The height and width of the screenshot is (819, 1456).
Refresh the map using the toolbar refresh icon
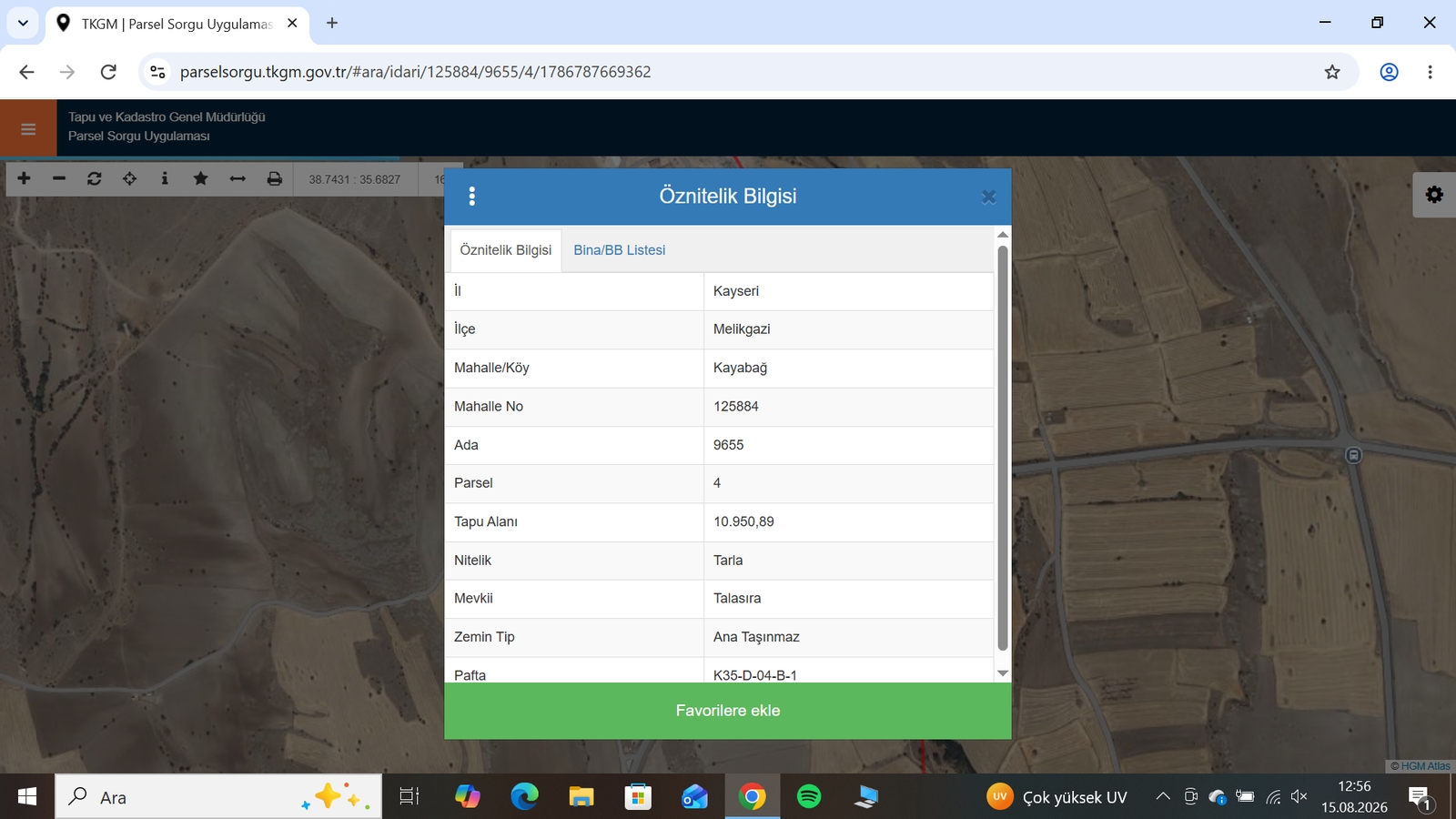[95, 178]
